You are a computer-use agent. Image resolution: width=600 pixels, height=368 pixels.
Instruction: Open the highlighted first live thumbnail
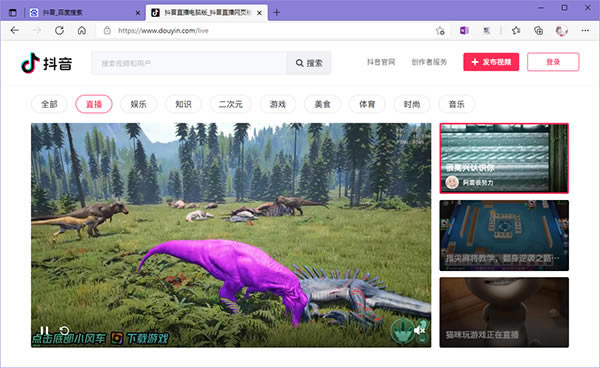point(504,158)
